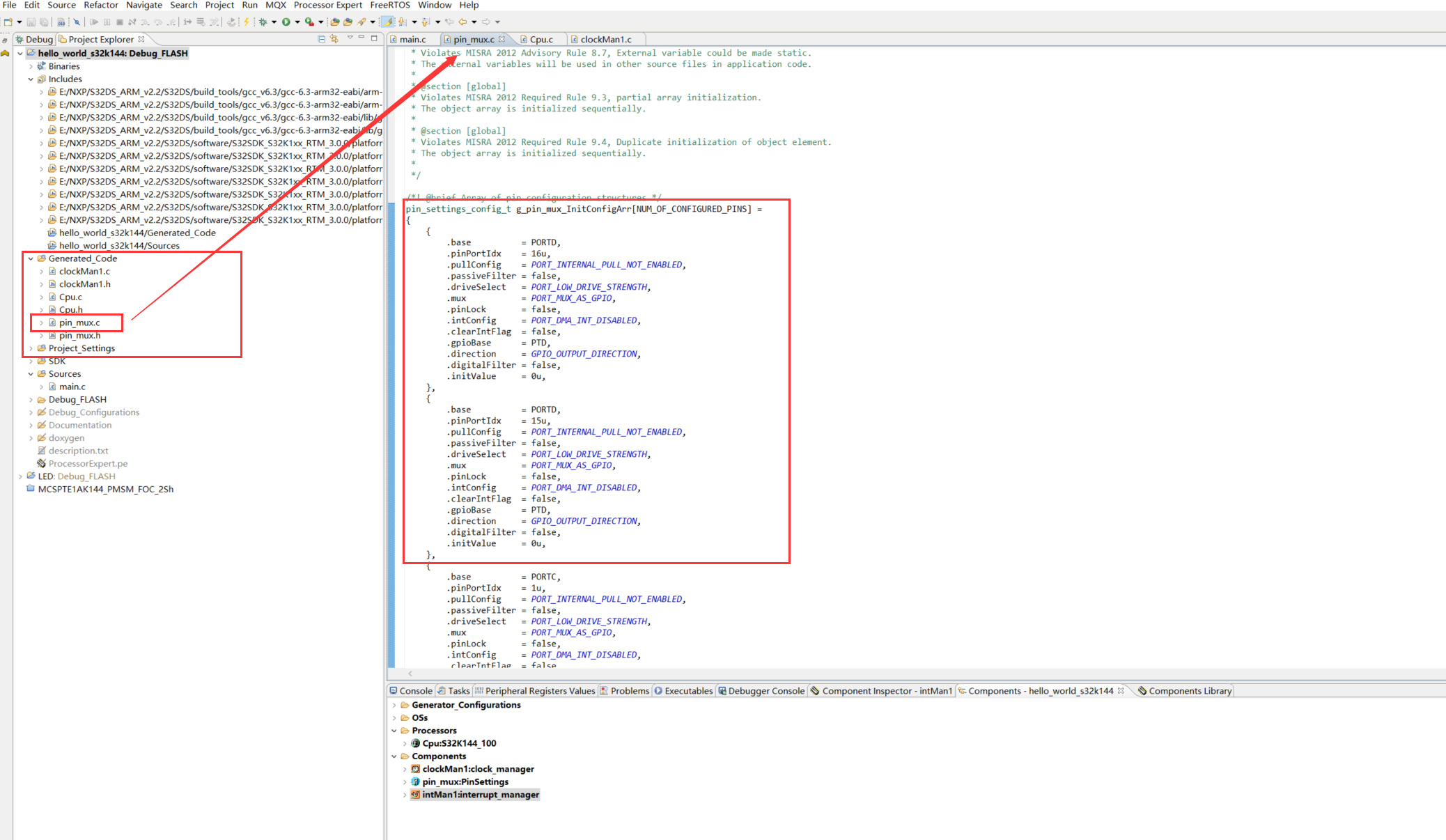Click the New project toolbar icon

[x=8, y=22]
